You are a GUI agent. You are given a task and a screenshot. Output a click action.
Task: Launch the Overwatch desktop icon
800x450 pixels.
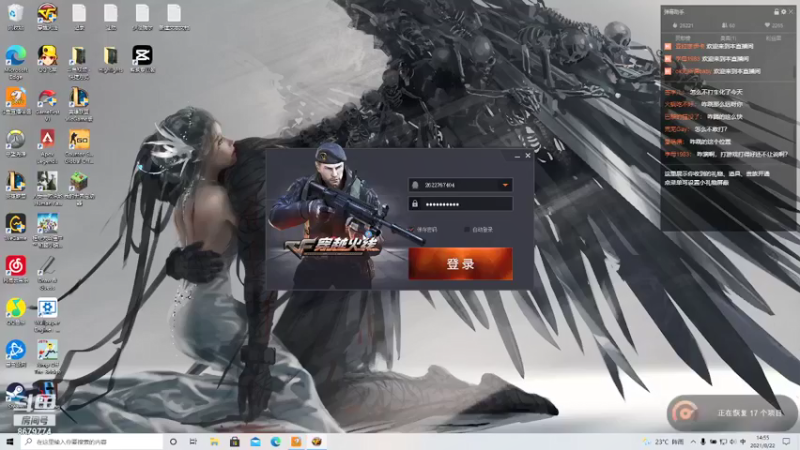(x=16, y=139)
